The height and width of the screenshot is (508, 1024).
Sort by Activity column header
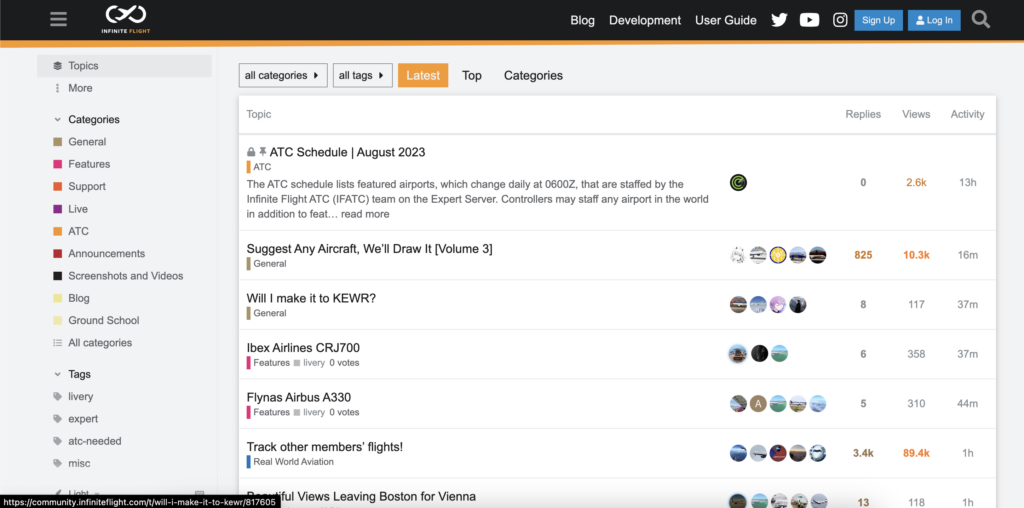[x=967, y=114]
